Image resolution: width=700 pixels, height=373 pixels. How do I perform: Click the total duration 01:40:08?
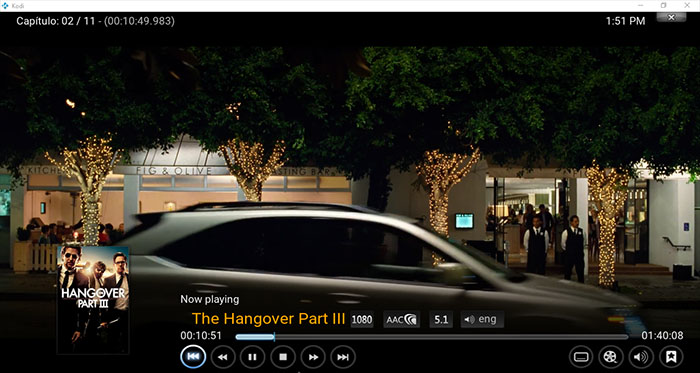click(662, 336)
